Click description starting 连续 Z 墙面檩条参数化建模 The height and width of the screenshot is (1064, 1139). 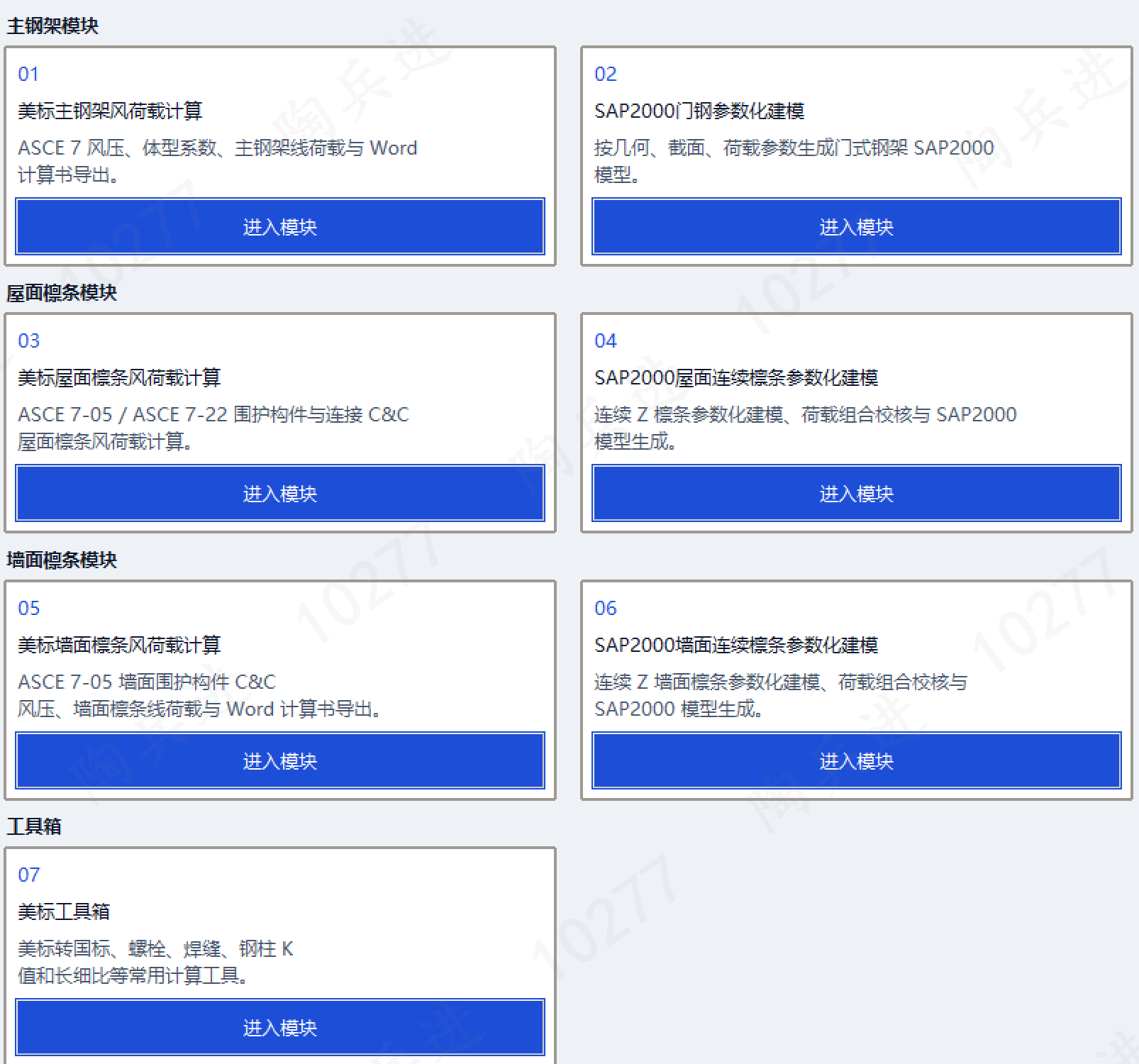(781, 695)
